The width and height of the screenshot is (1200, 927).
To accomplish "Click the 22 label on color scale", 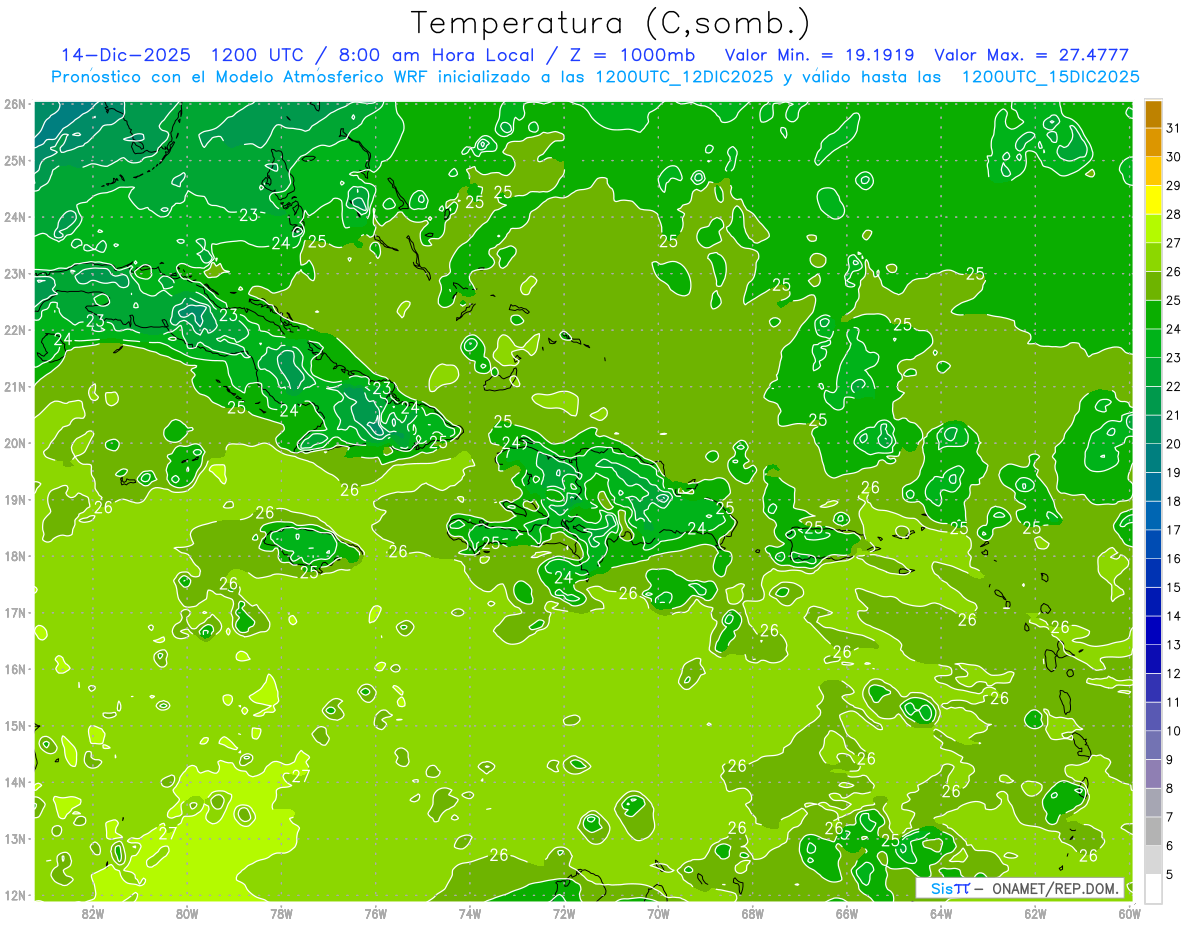I will [1173, 386].
